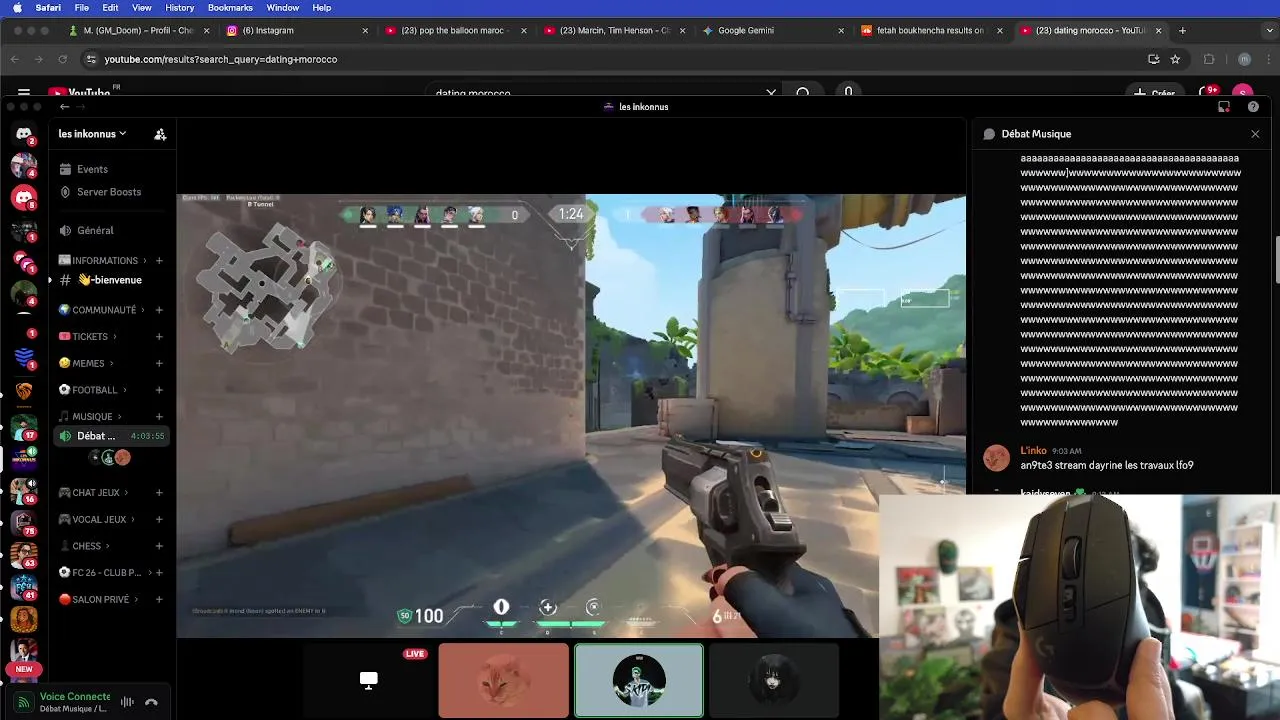Switch to fetah boukhencha results tab
Image resolution: width=1280 pixels, height=720 pixels.
pyautogui.click(x=931, y=31)
